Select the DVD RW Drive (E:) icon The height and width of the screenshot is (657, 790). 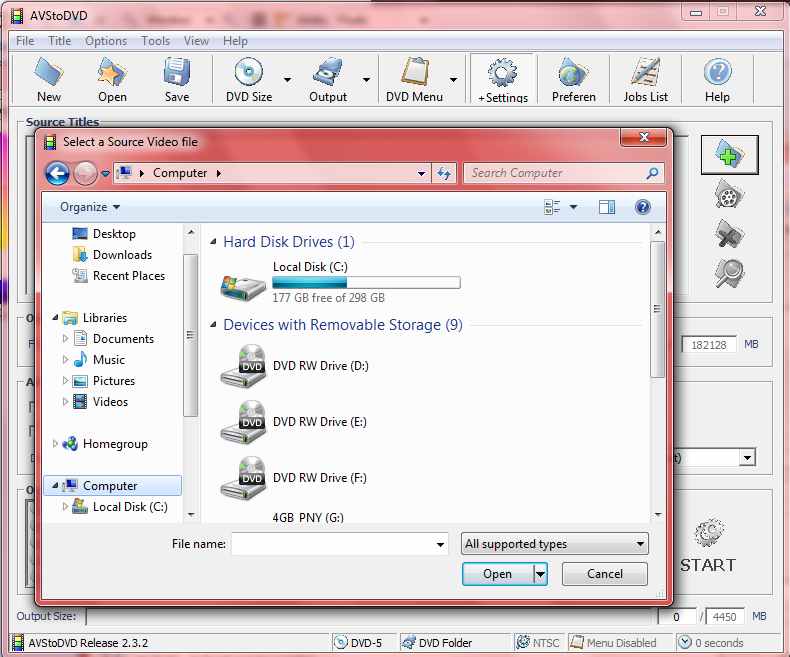(243, 422)
